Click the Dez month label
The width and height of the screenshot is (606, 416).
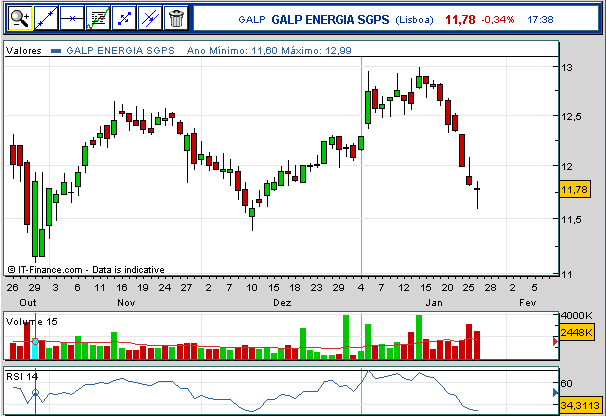[x=282, y=303]
